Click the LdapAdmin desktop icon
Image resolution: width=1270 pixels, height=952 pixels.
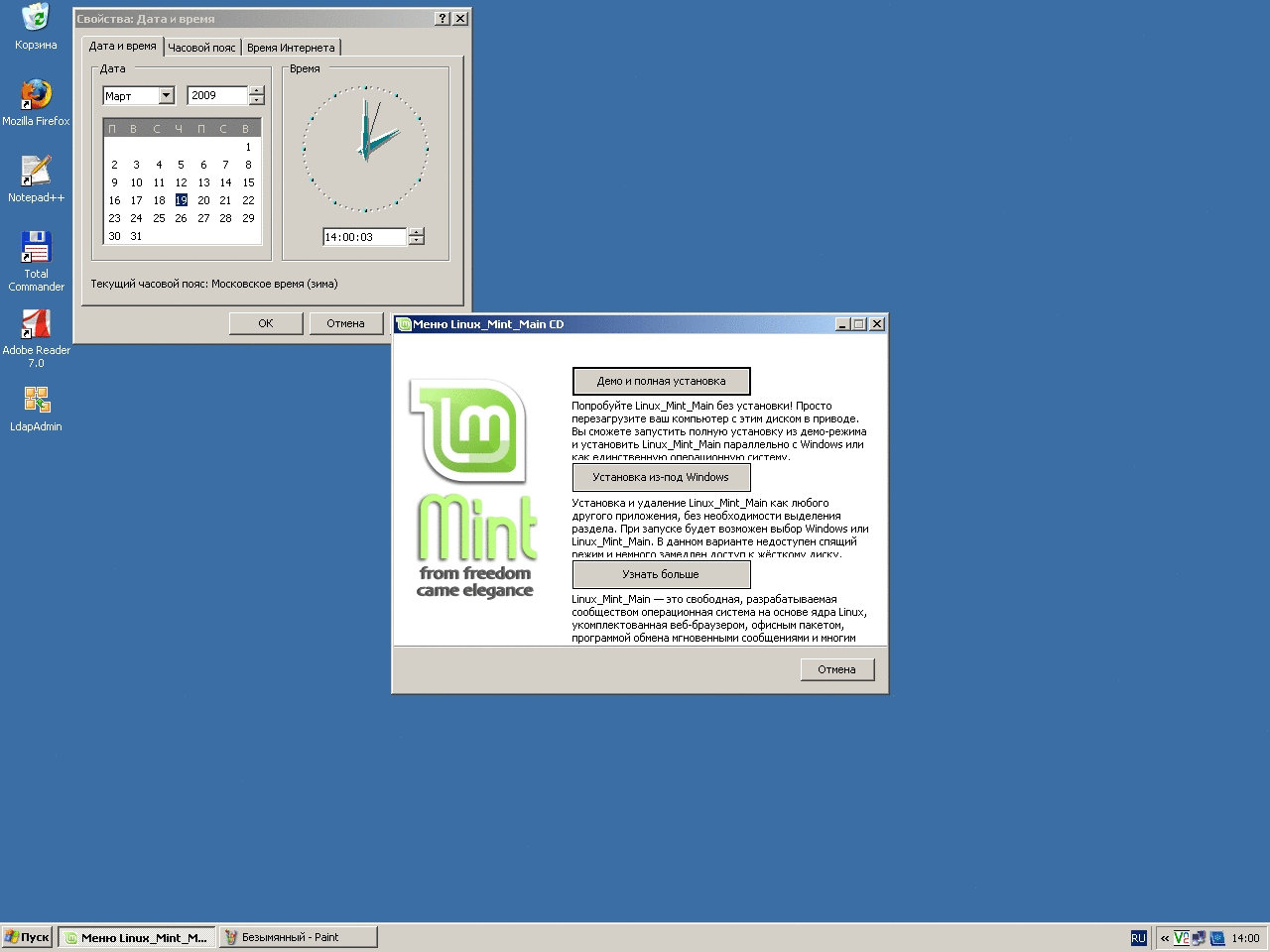[x=36, y=400]
